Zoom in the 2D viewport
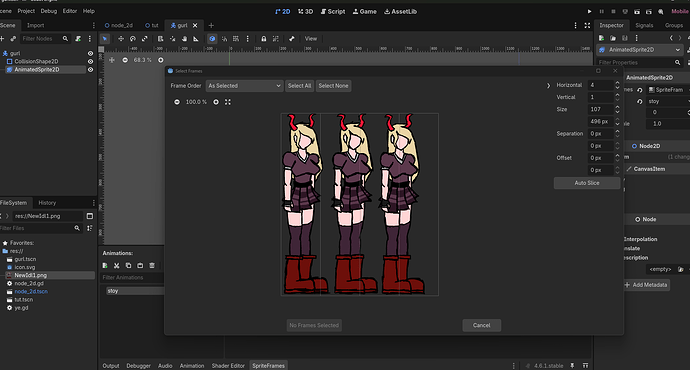This screenshot has height=370, width=690. coord(161,60)
